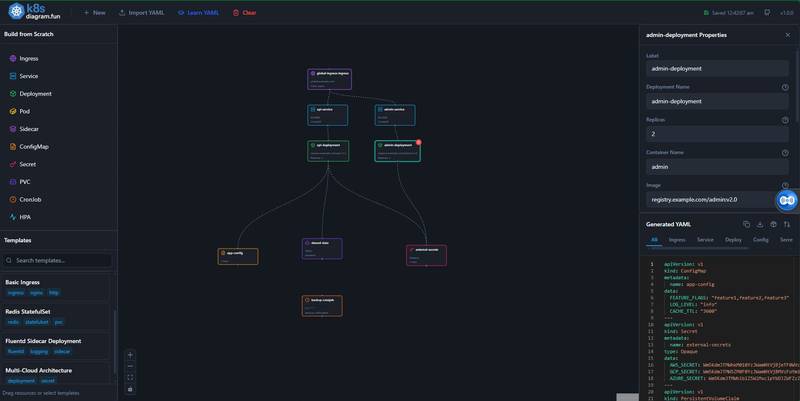Click the Import YAML button
This screenshot has height=401, width=800.
(x=141, y=13)
